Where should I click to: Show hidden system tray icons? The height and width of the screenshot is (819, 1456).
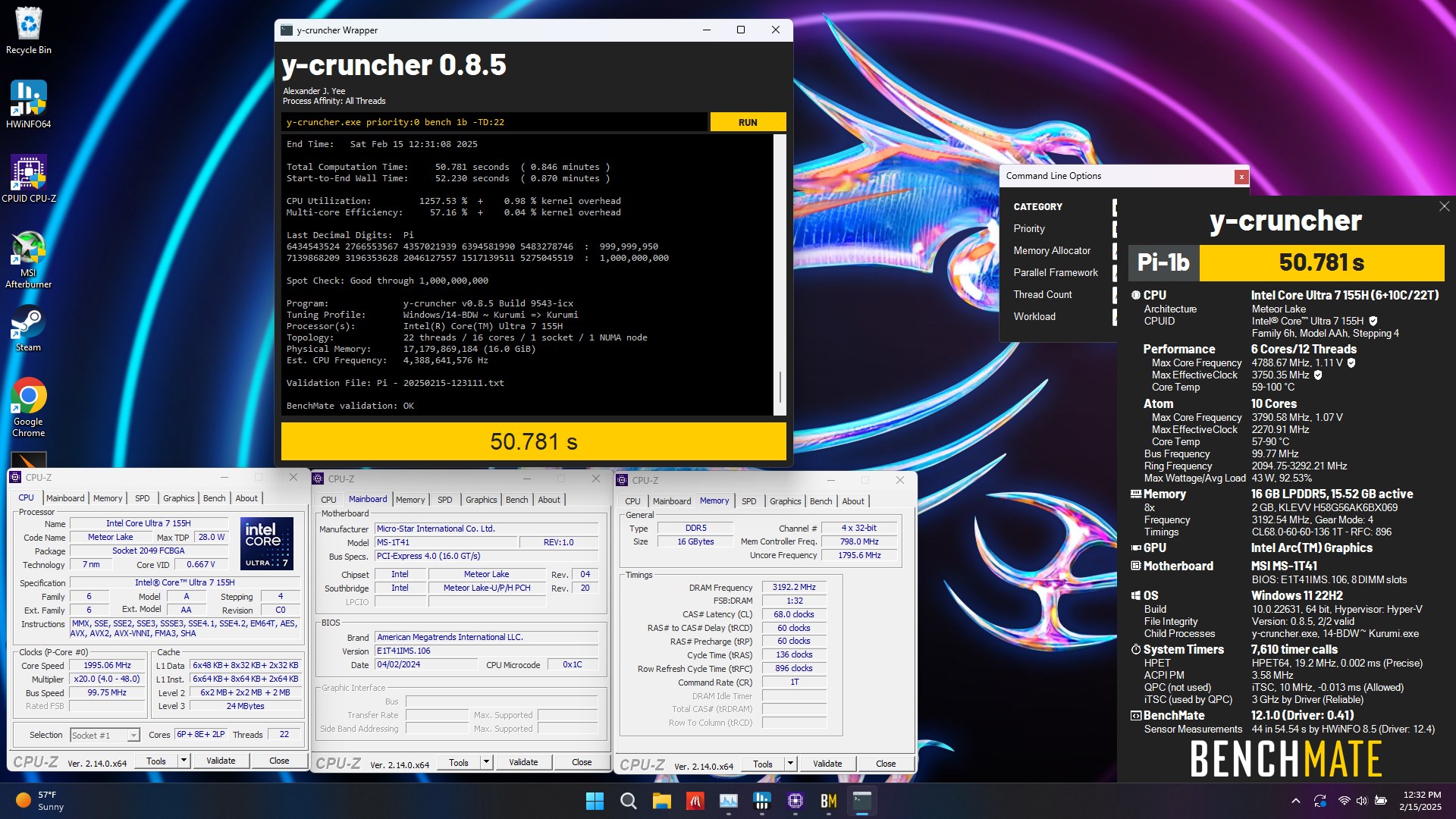[x=1296, y=801]
